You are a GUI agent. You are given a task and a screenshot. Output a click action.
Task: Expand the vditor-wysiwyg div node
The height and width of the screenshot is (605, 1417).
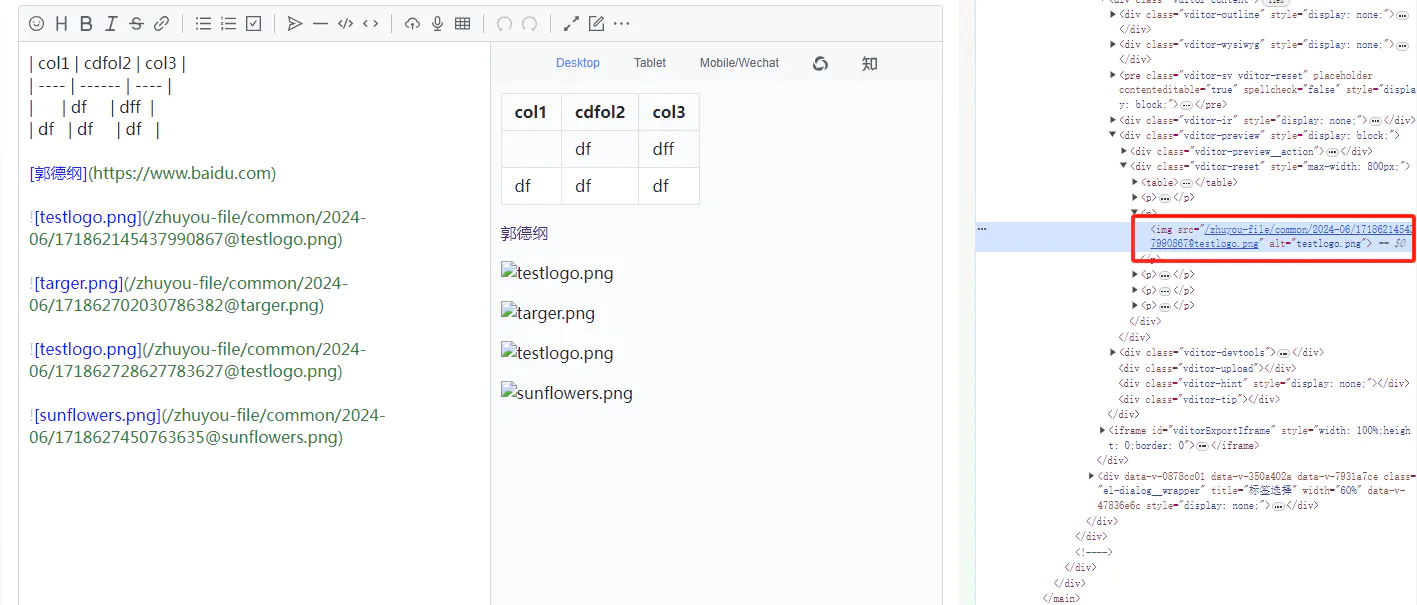point(1113,45)
